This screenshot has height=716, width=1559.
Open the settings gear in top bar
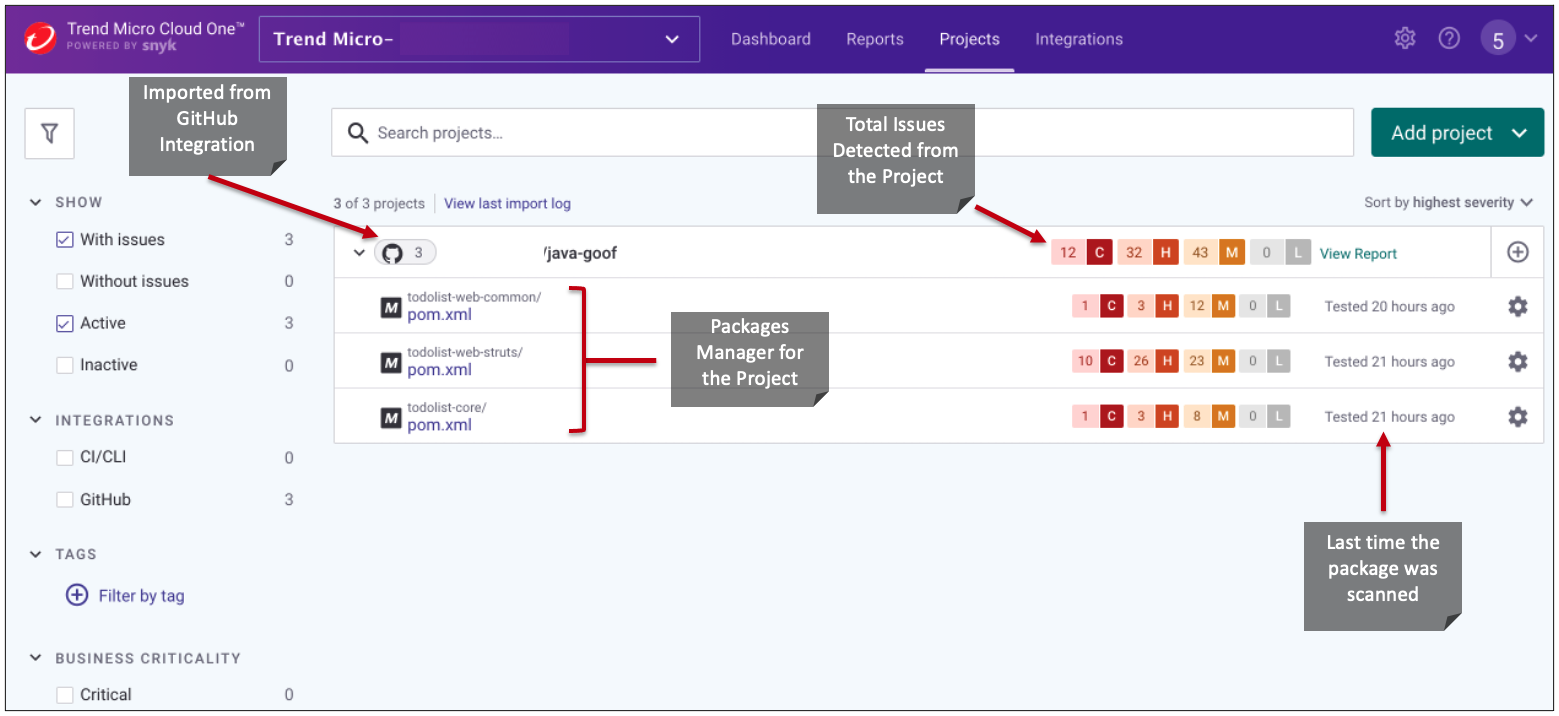pyautogui.click(x=1405, y=39)
